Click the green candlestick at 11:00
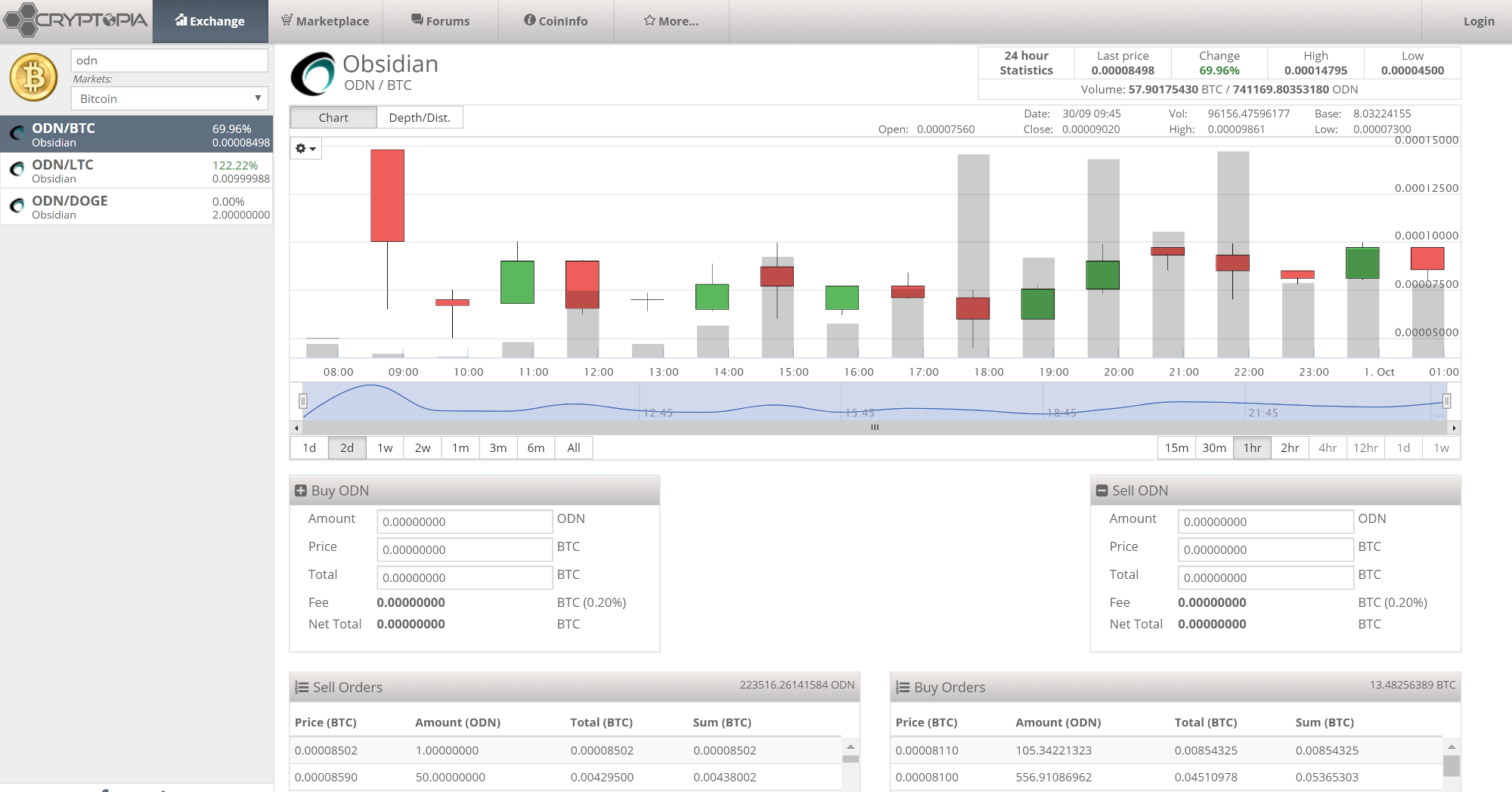The height and width of the screenshot is (792, 1512). [517, 282]
